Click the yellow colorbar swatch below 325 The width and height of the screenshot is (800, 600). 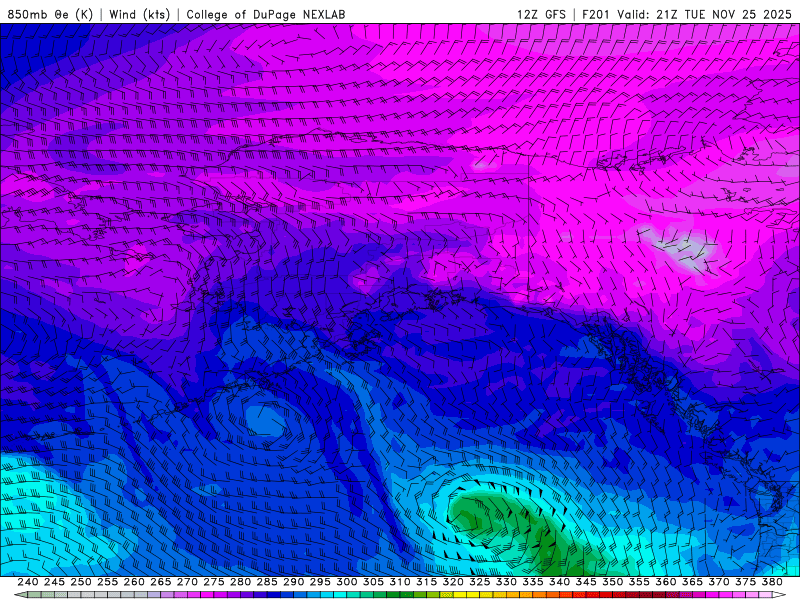tap(473, 595)
